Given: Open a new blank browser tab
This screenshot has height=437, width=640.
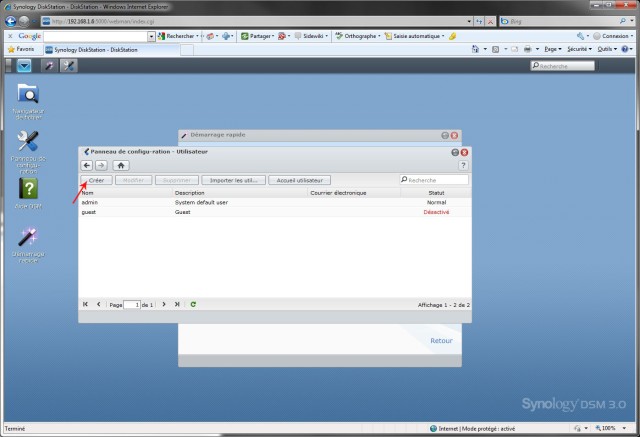Looking at the screenshot, I should (x=187, y=50).
